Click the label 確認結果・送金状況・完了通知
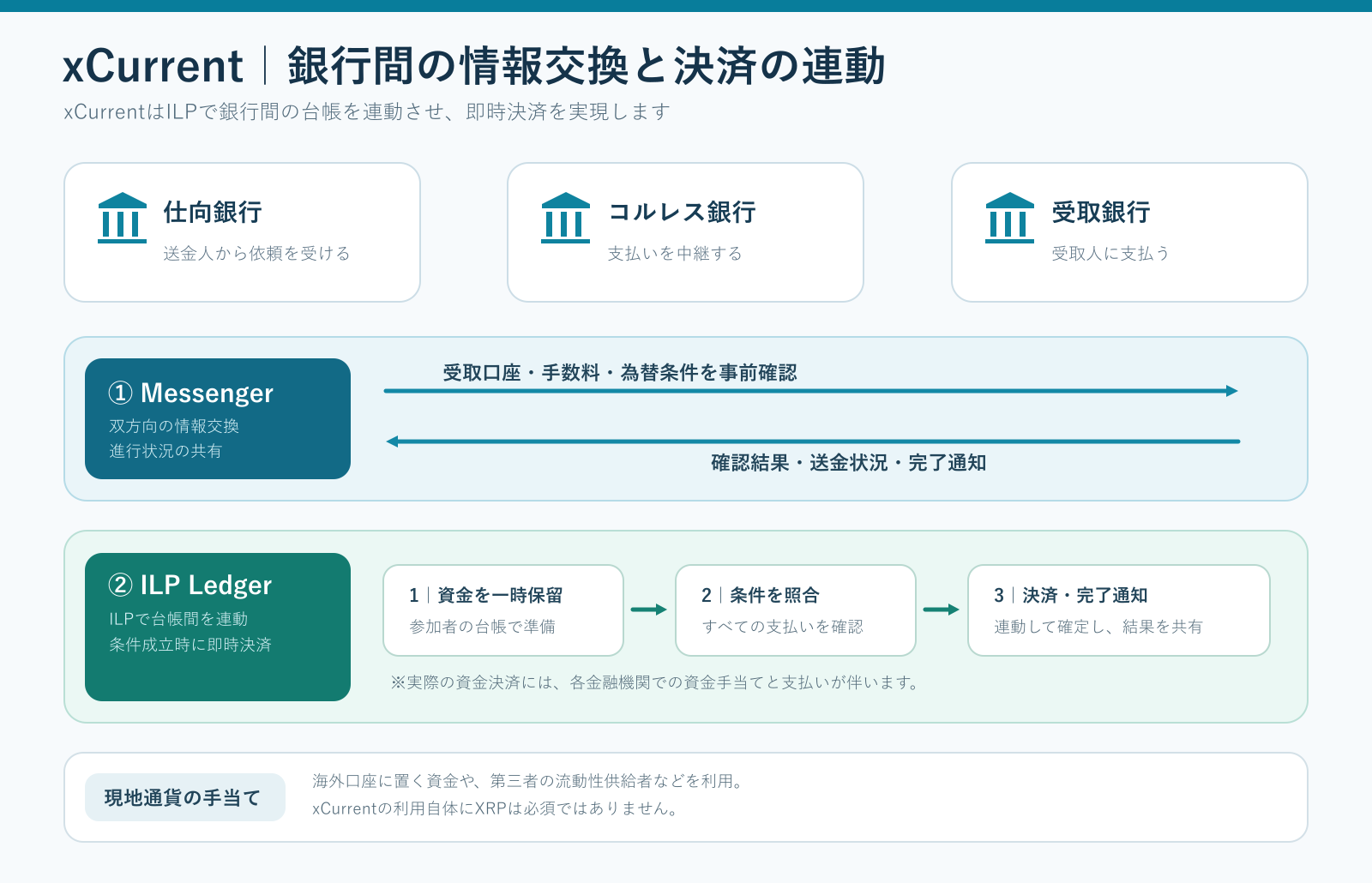Image resolution: width=1372 pixels, height=883 pixels. [849, 463]
